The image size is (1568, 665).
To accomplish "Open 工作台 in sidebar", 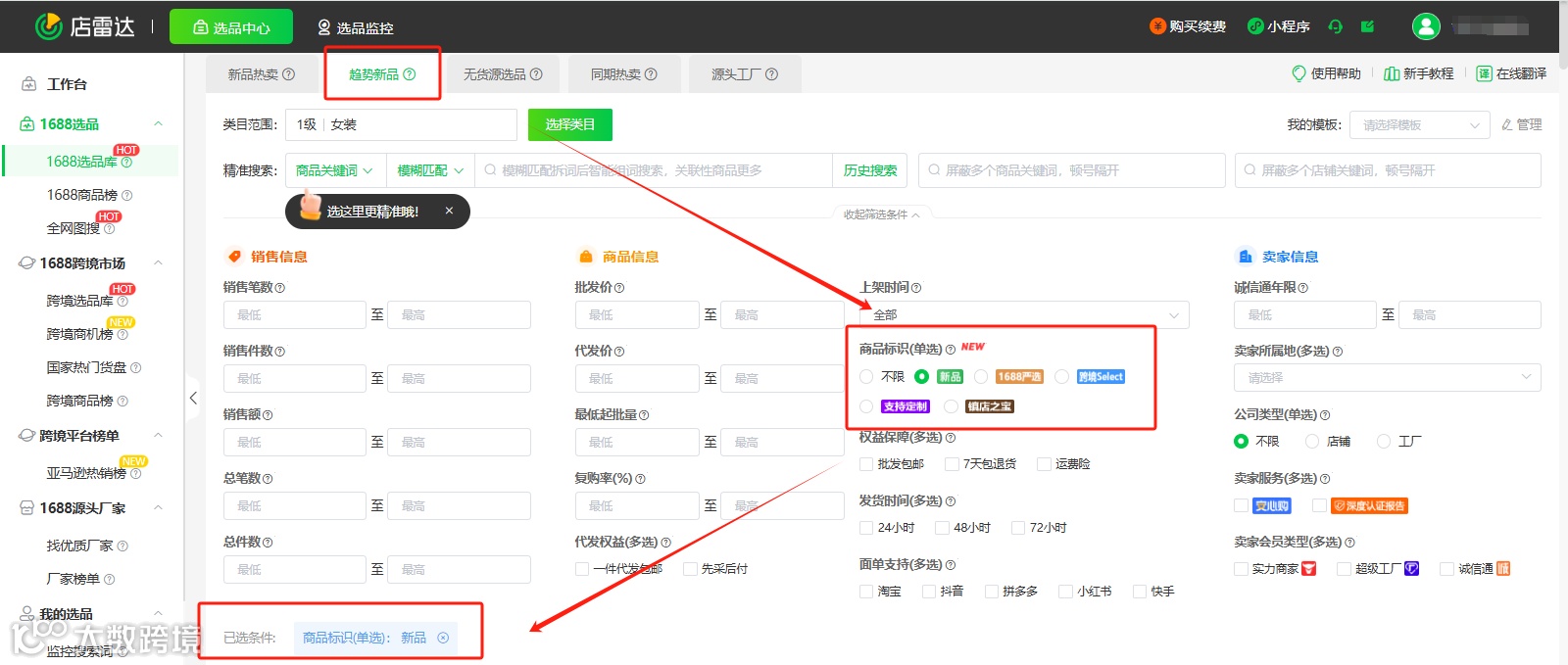I will point(67,84).
